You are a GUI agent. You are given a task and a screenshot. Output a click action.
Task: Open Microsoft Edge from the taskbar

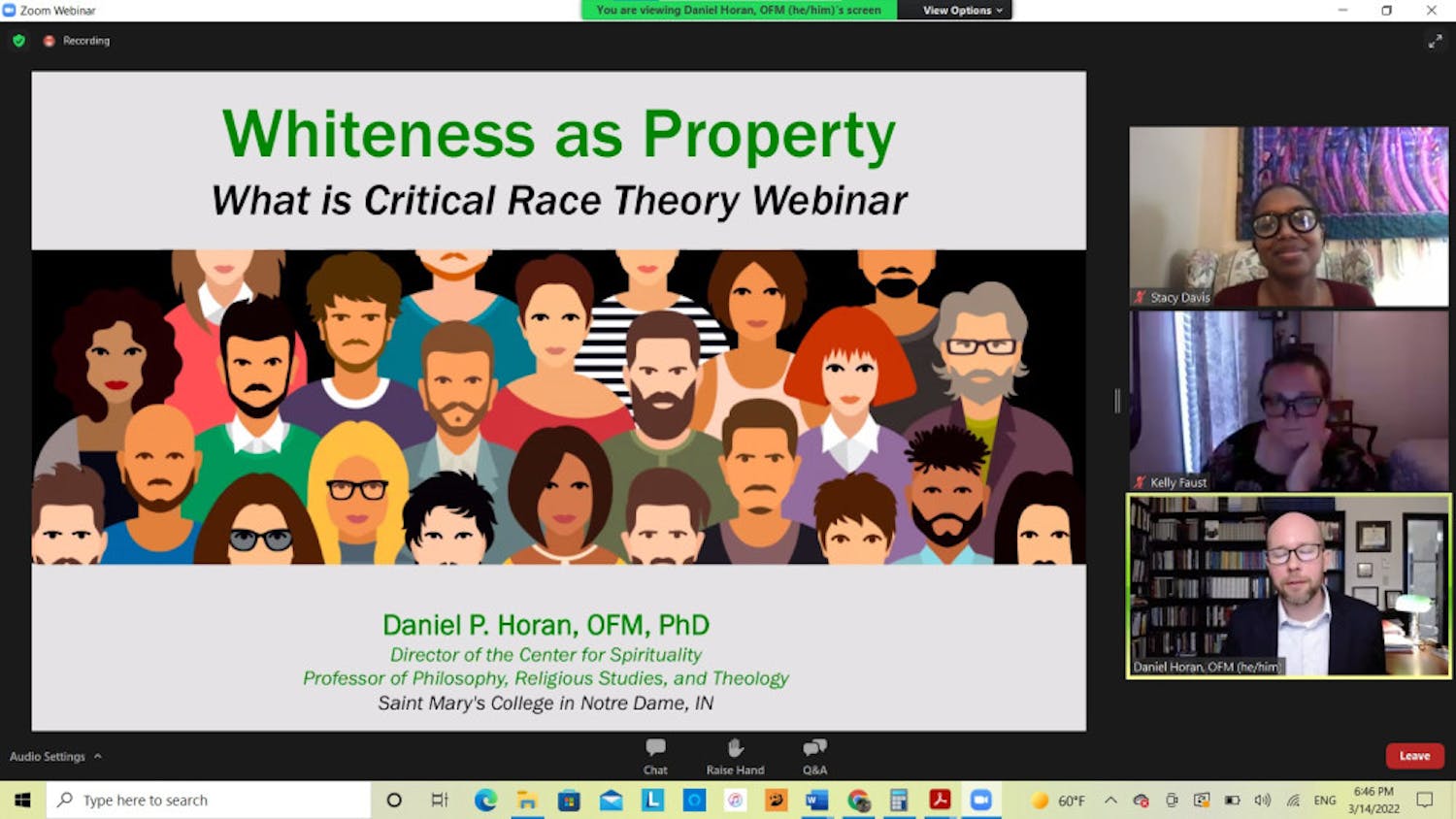click(x=485, y=801)
